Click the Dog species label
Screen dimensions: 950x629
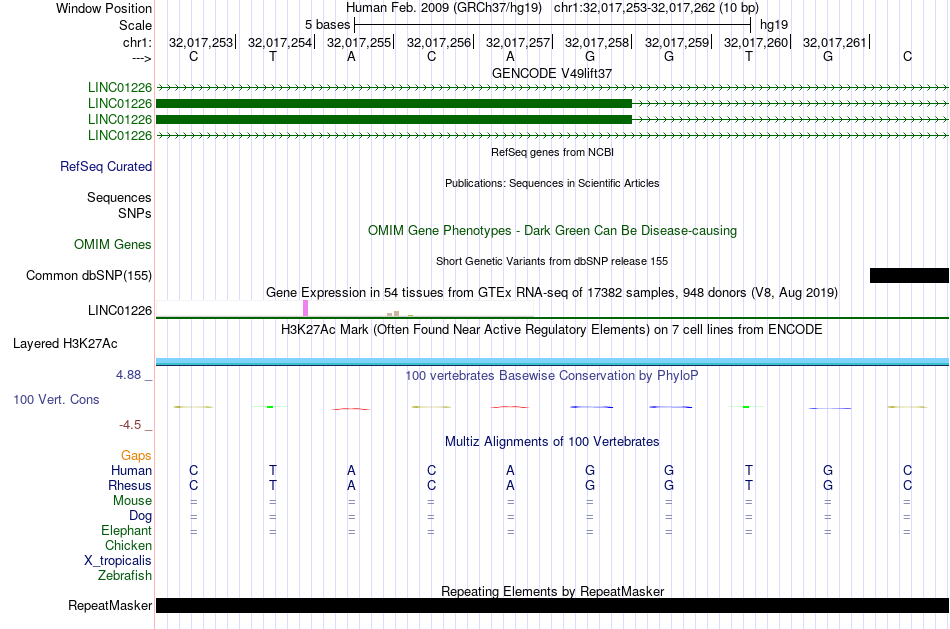141,516
